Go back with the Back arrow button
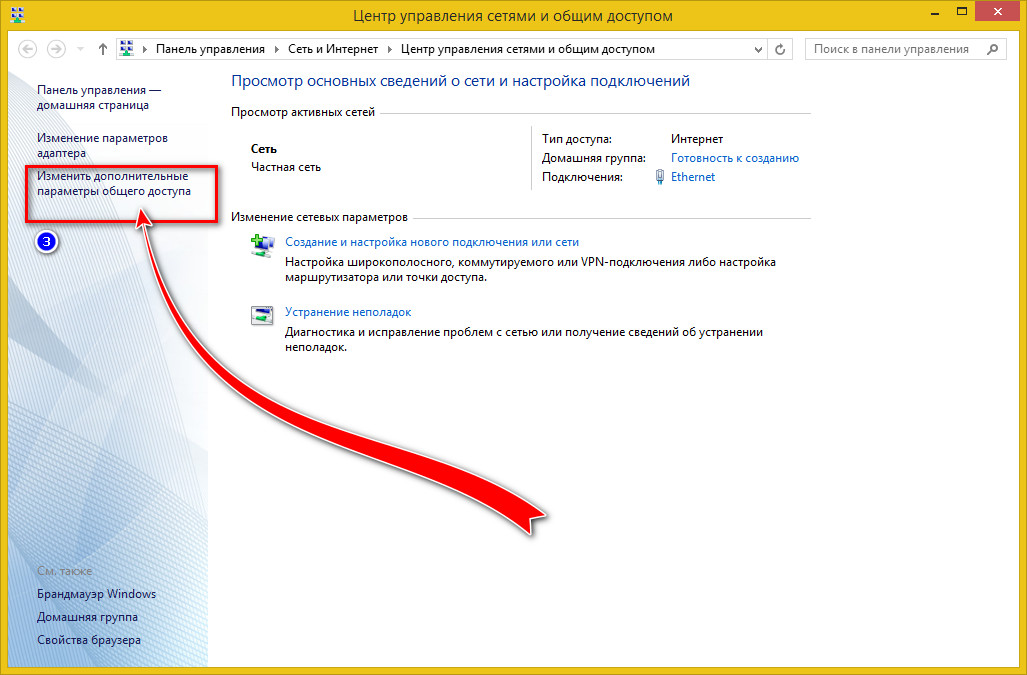 (28, 49)
